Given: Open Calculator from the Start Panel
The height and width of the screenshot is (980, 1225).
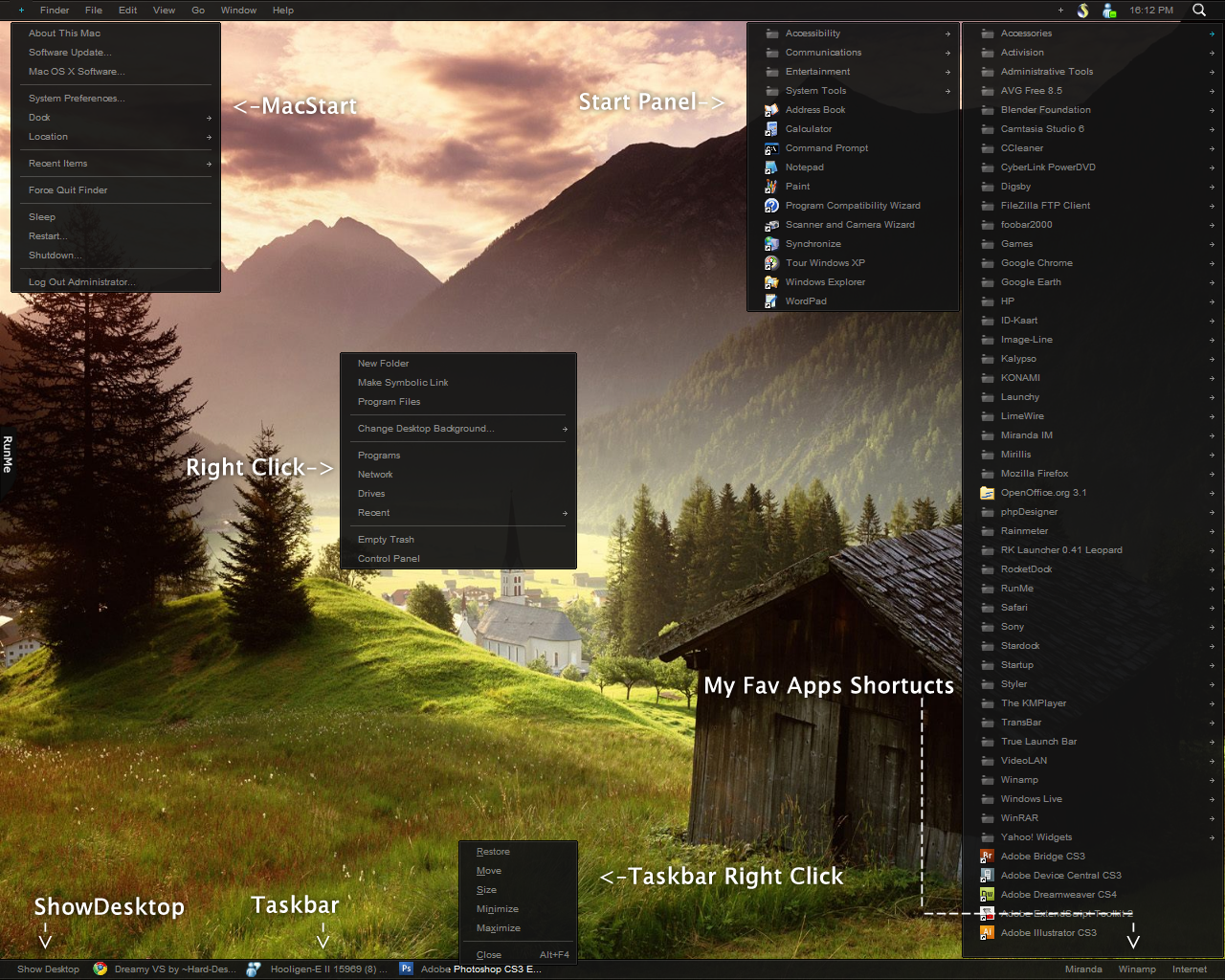Looking at the screenshot, I should coord(808,129).
